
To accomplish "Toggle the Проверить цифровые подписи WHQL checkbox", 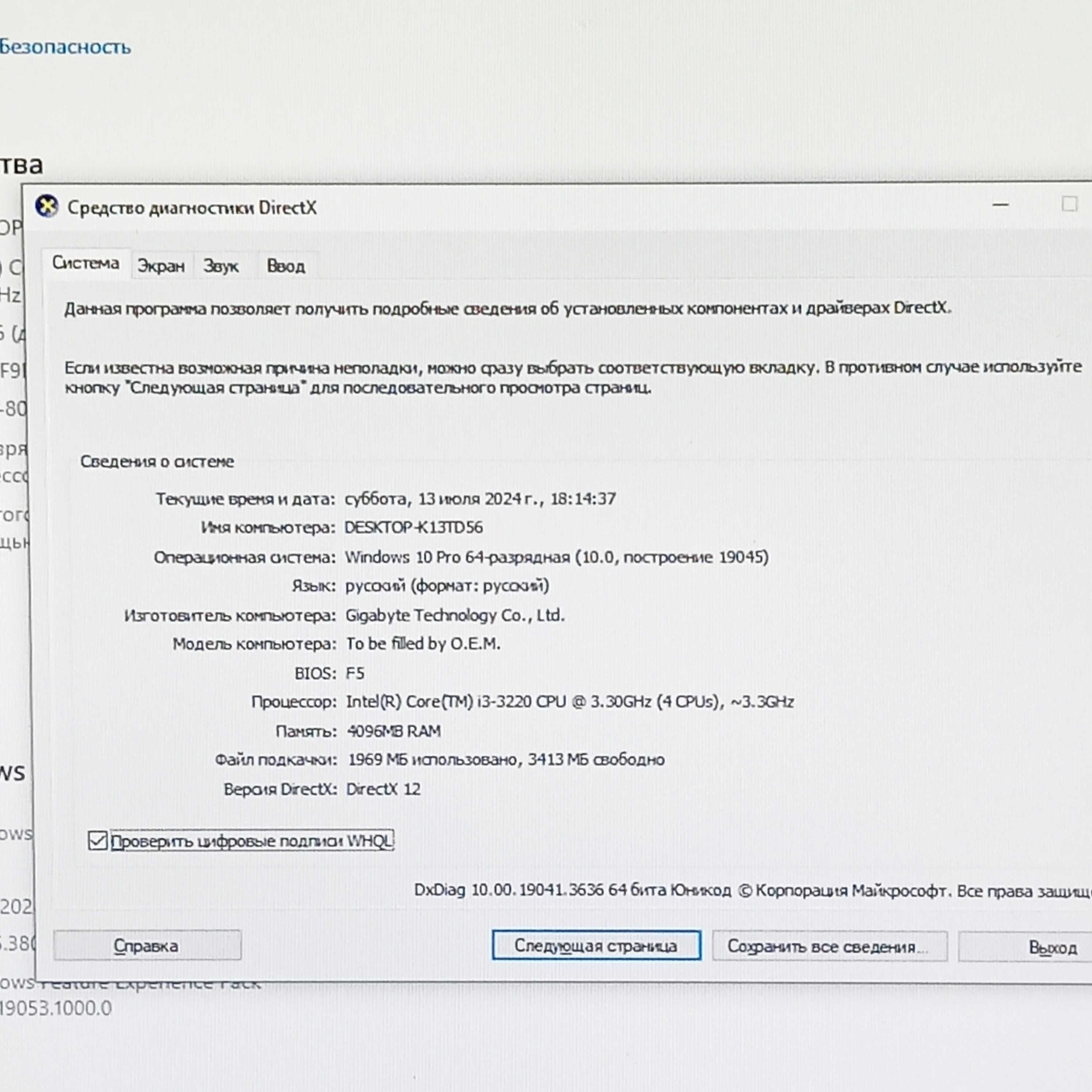I will pyautogui.click(x=98, y=841).
